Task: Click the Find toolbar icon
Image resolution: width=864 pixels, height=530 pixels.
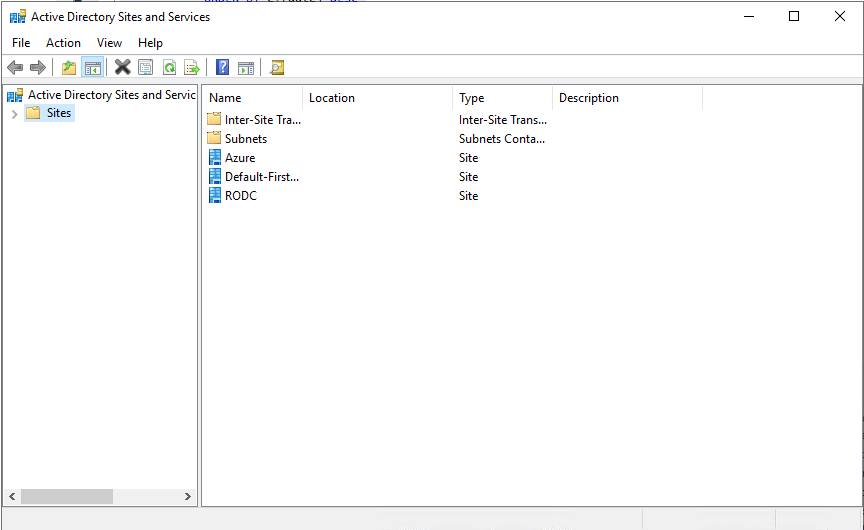Action: (x=277, y=68)
